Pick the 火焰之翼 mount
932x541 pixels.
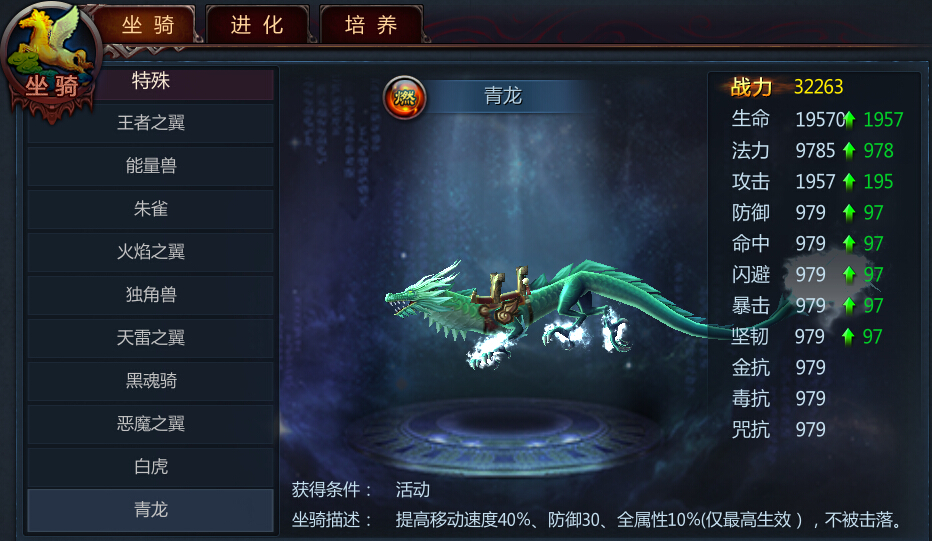(150, 252)
